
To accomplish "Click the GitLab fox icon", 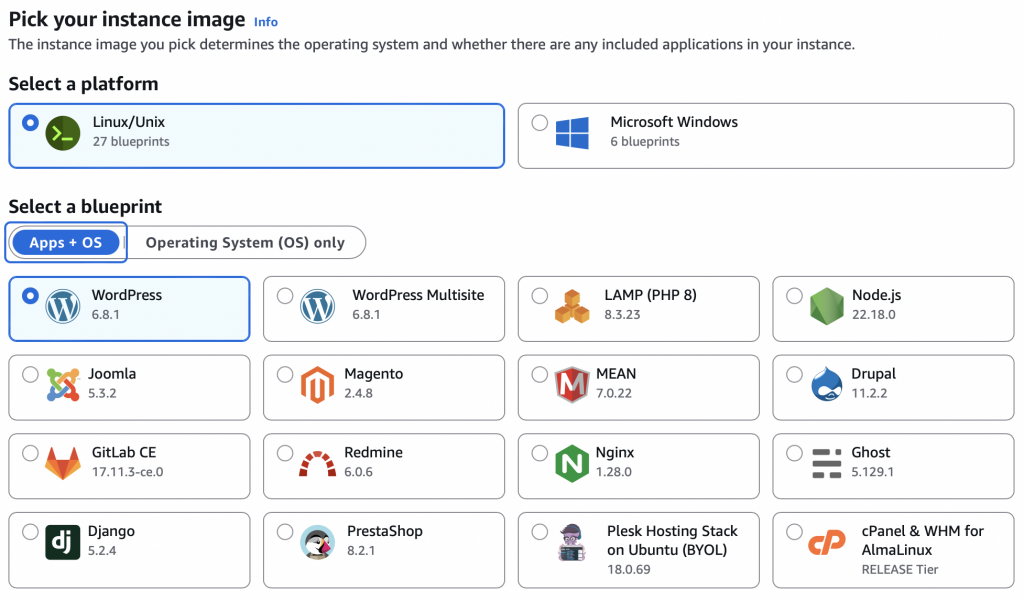I will pyautogui.click(x=62, y=464).
